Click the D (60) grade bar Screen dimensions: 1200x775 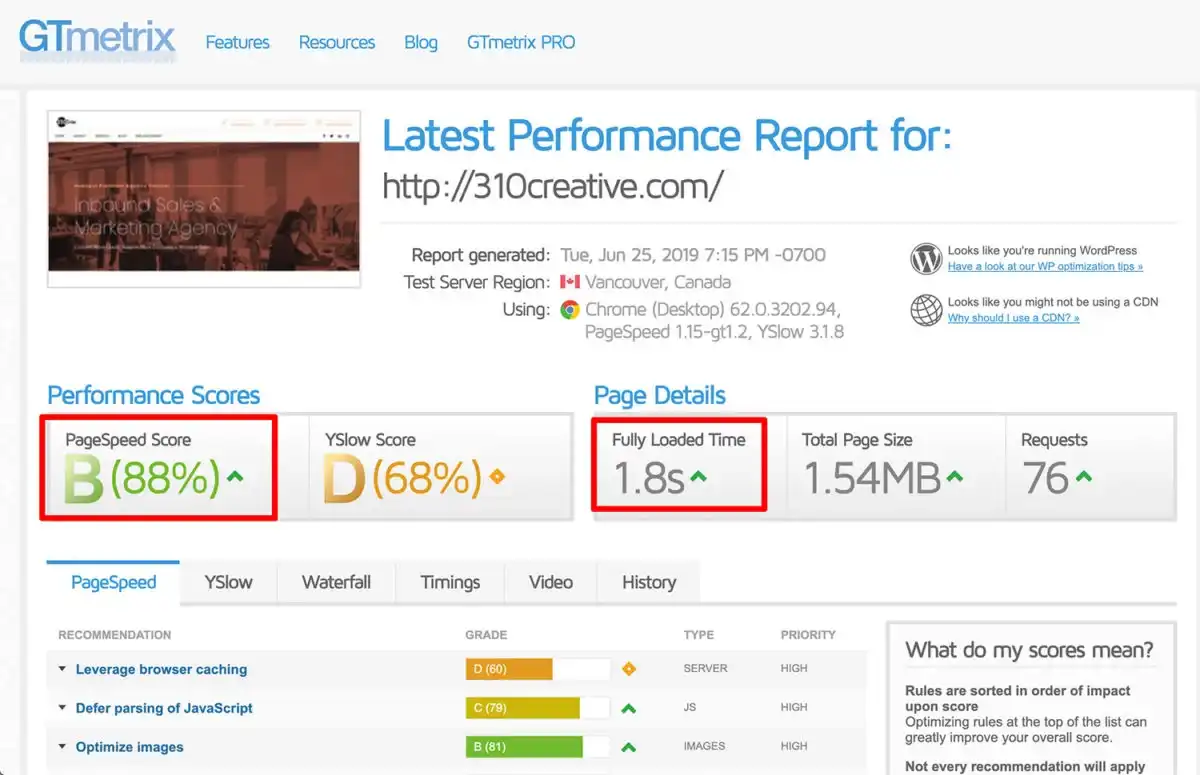(538, 669)
